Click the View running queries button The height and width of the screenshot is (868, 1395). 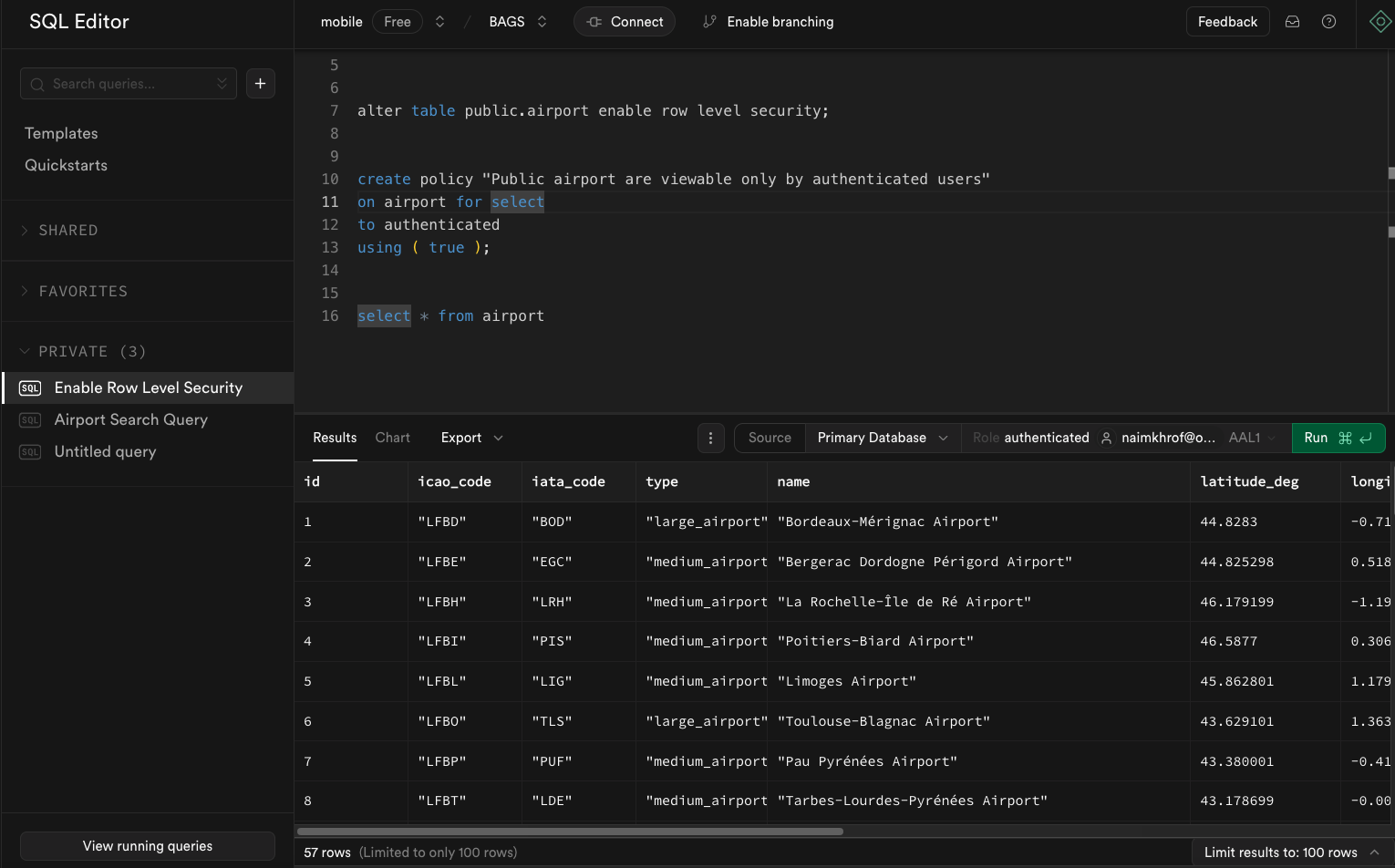[x=147, y=846]
